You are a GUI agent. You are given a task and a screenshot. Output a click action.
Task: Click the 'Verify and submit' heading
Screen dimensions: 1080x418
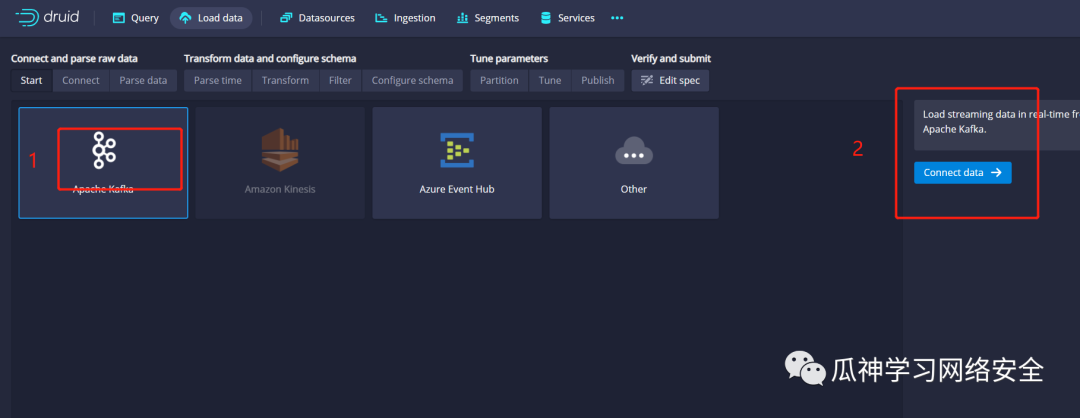[x=671, y=59]
